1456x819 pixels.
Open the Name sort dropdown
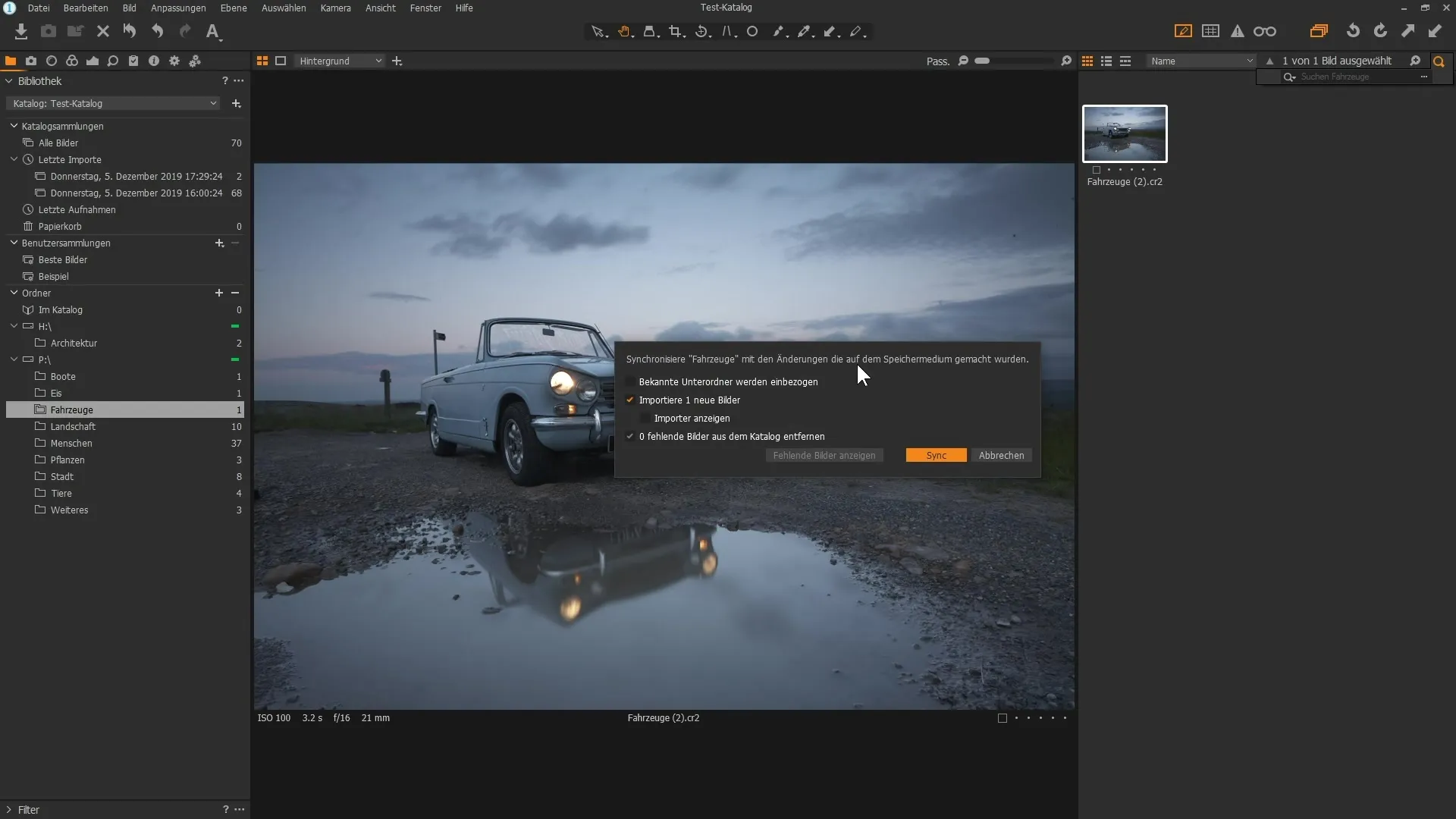1201,61
